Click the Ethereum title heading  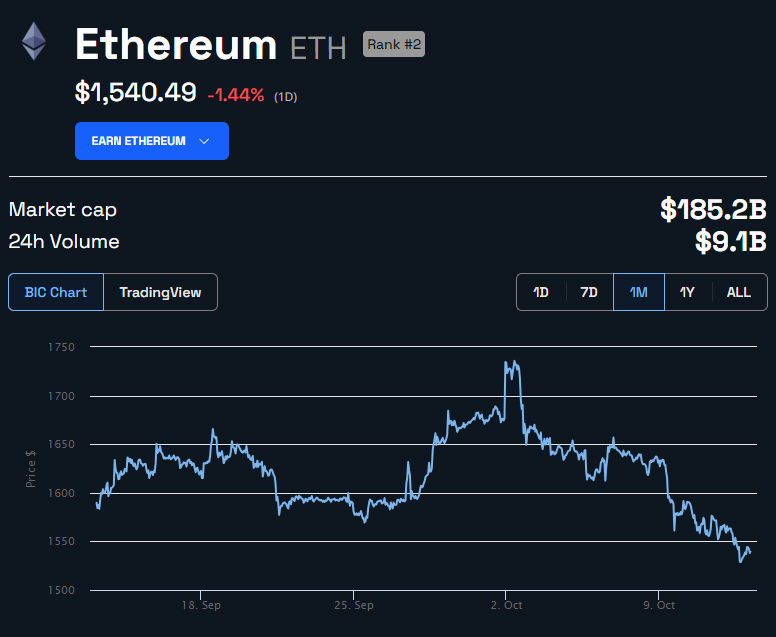point(176,44)
